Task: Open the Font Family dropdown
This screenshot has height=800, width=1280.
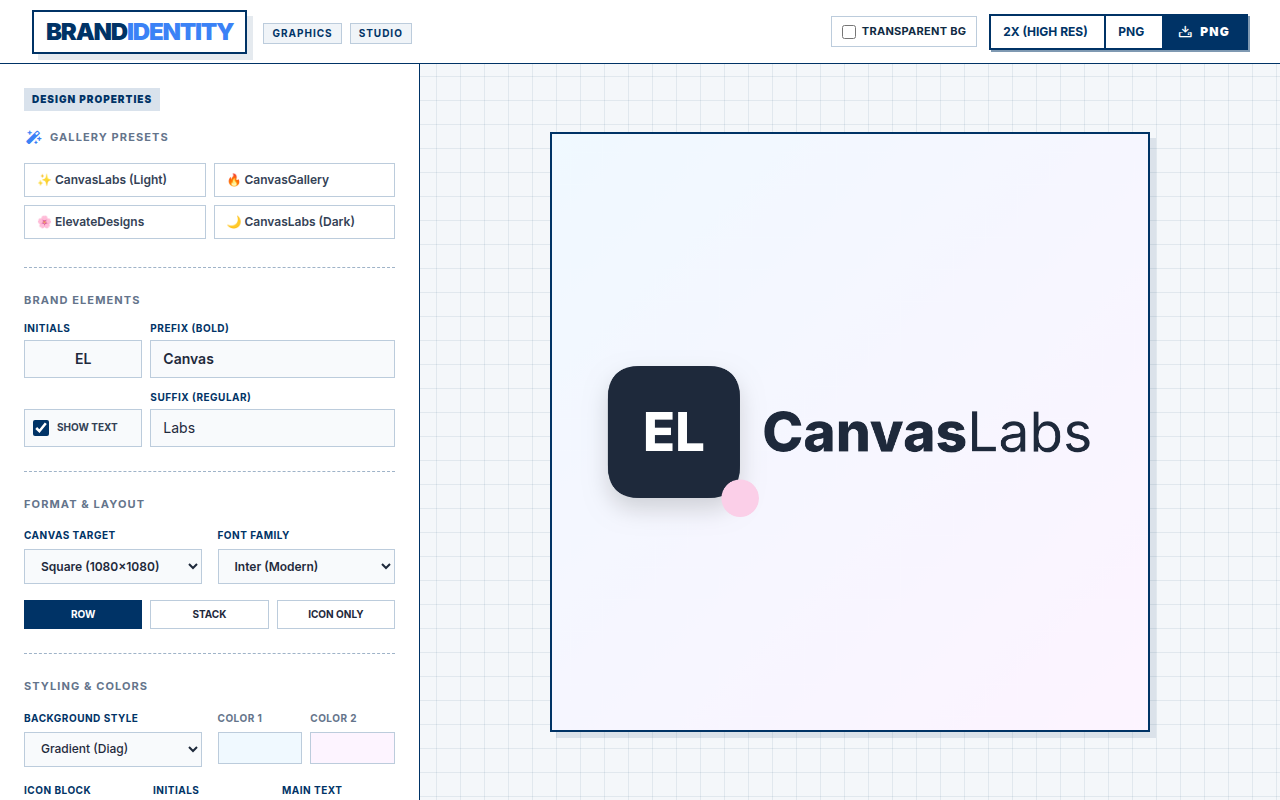Action: pos(306,566)
